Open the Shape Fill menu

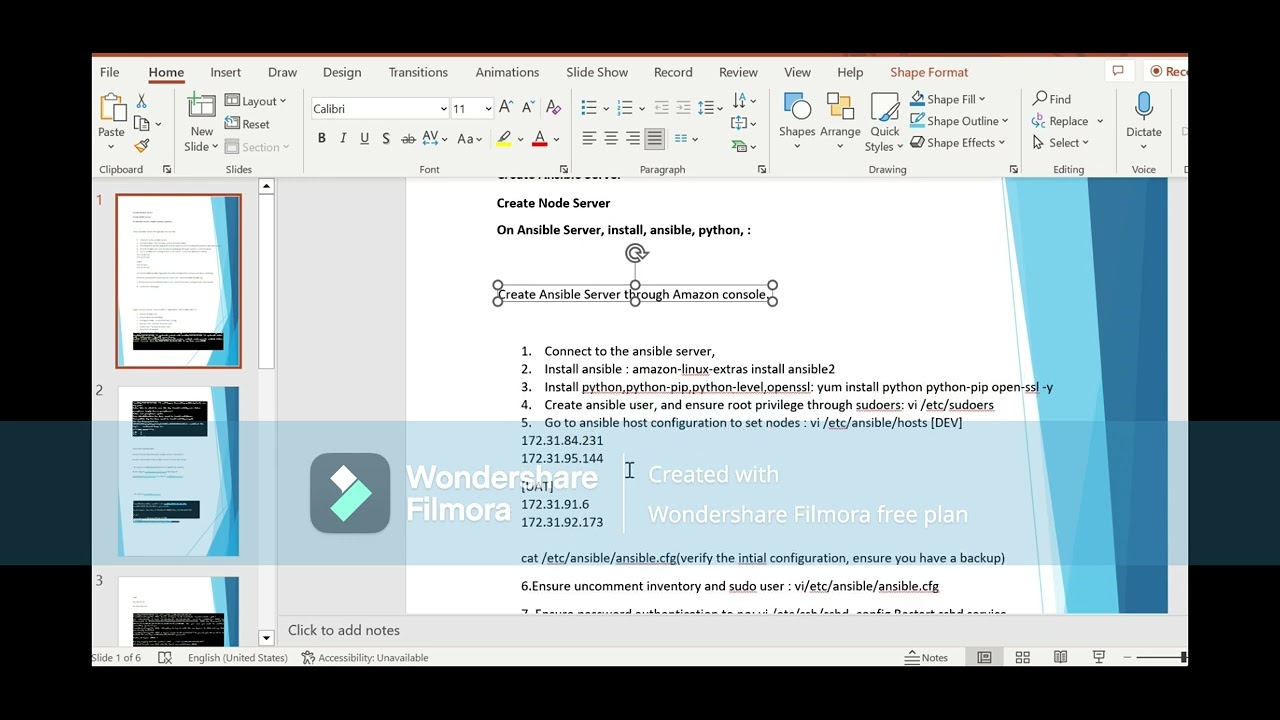[x=948, y=99]
